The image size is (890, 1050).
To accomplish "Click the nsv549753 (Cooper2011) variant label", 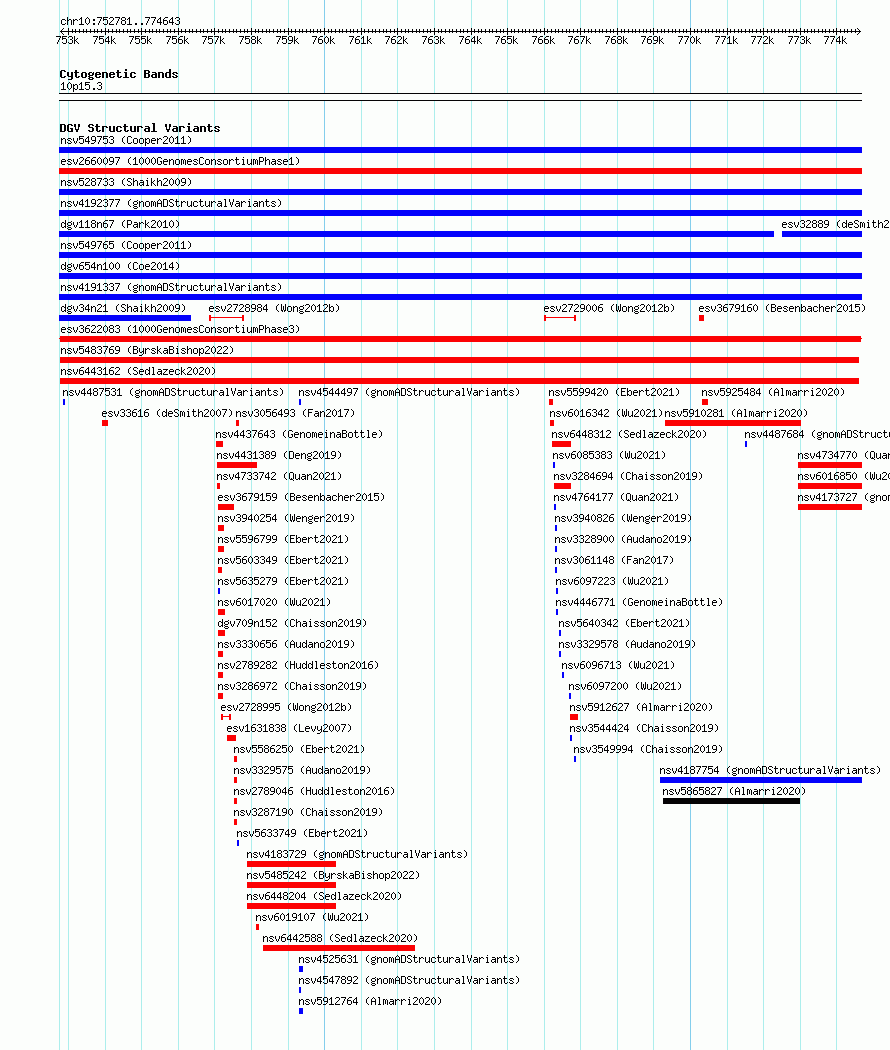I will coord(126,140).
